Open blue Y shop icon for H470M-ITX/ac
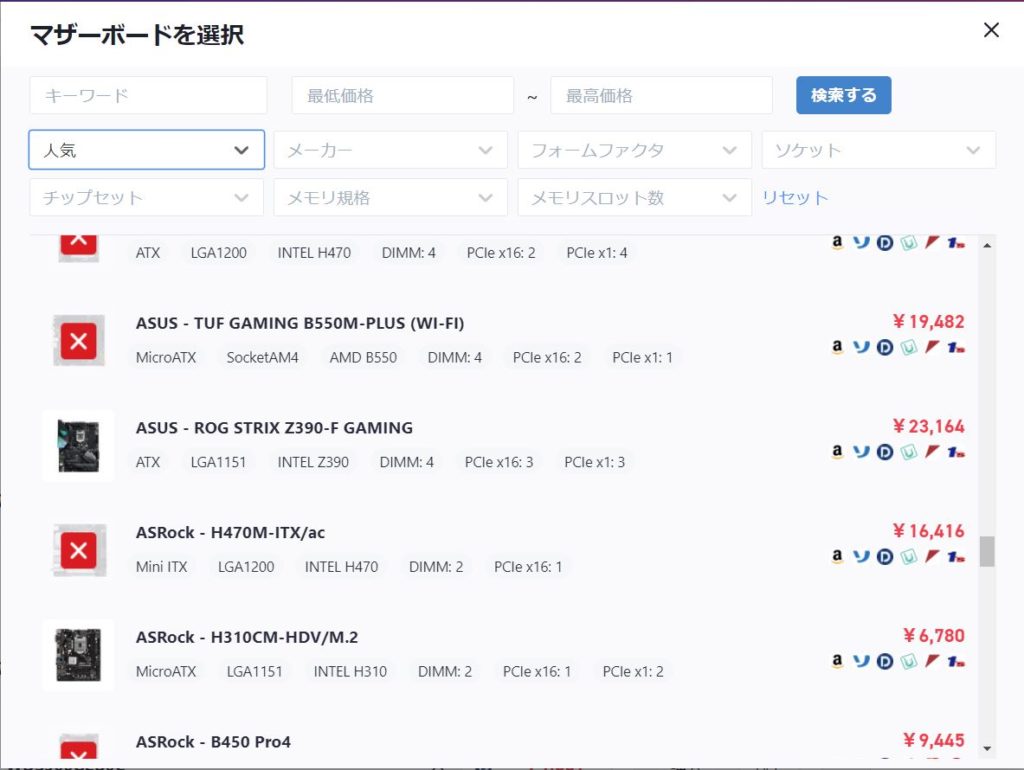Image resolution: width=1024 pixels, height=770 pixels. pos(861,556)
